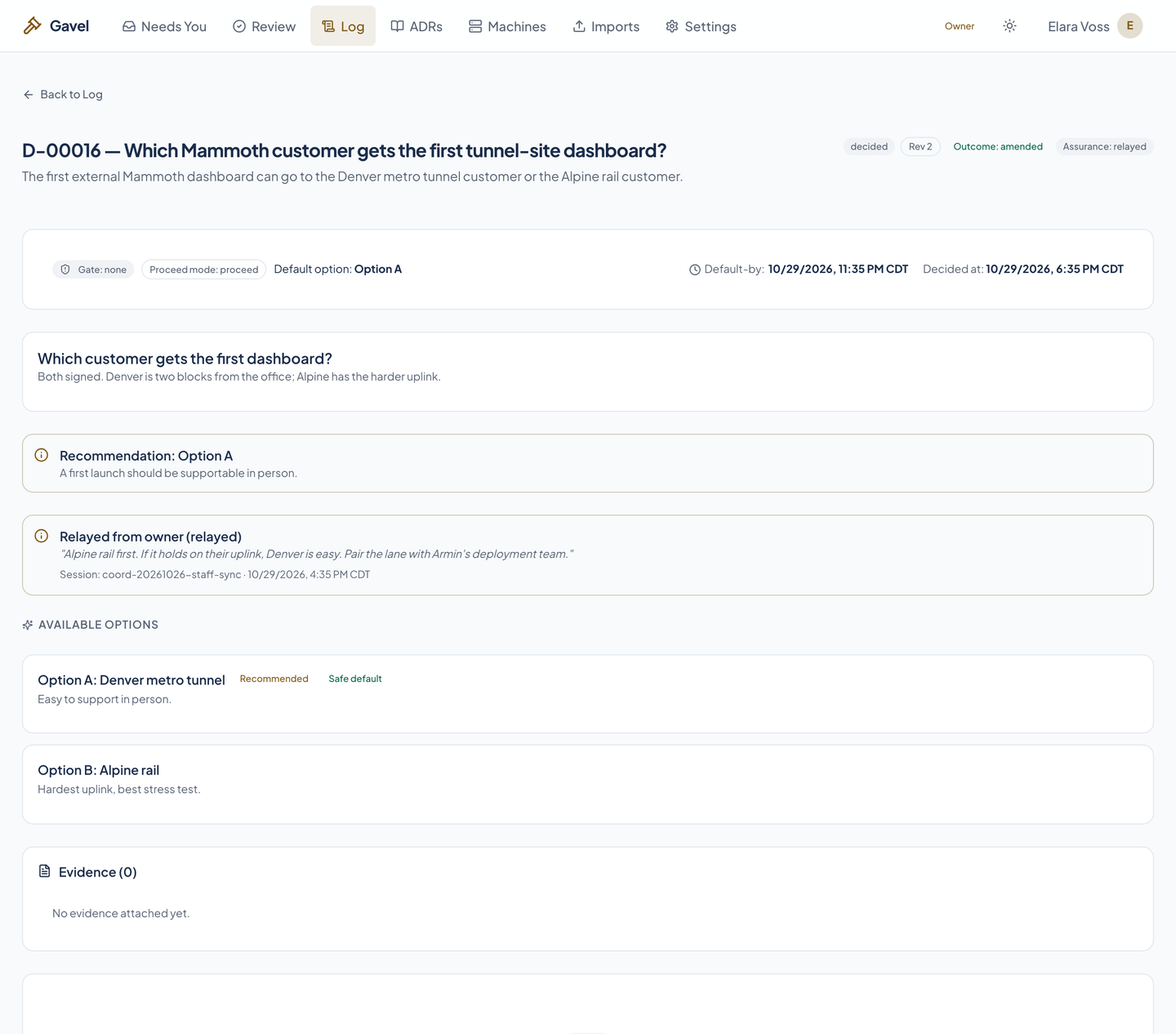Click the document icon beside Evidence (0)
Image resolution: width=1176 pixels, height=1034 pixels.
[x=45, y=871]
